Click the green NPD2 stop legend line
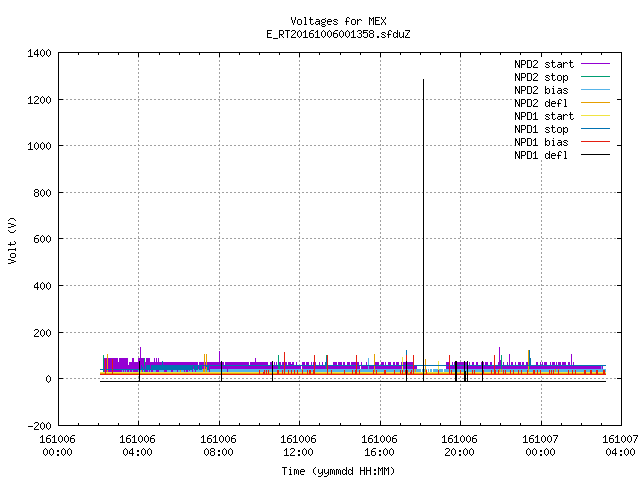This screenshot has width=640, height=480. [596, 77]
